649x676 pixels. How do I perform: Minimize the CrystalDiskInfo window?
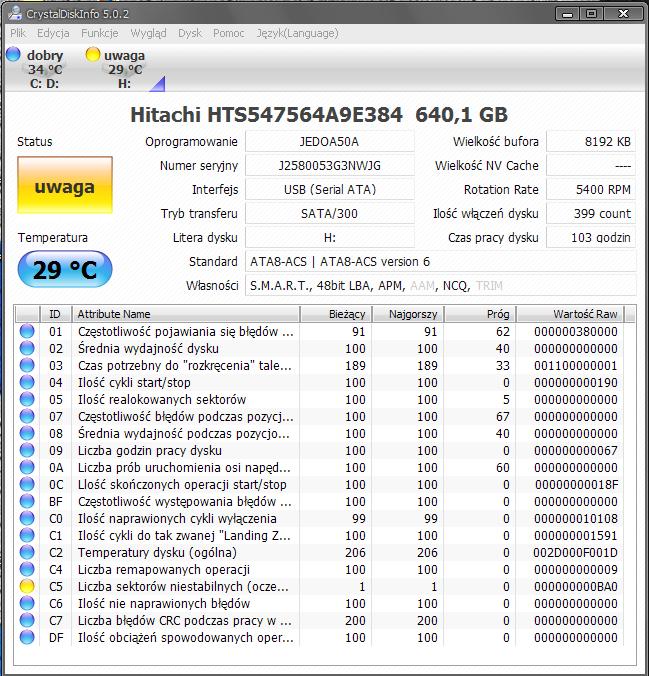[567, 14]
